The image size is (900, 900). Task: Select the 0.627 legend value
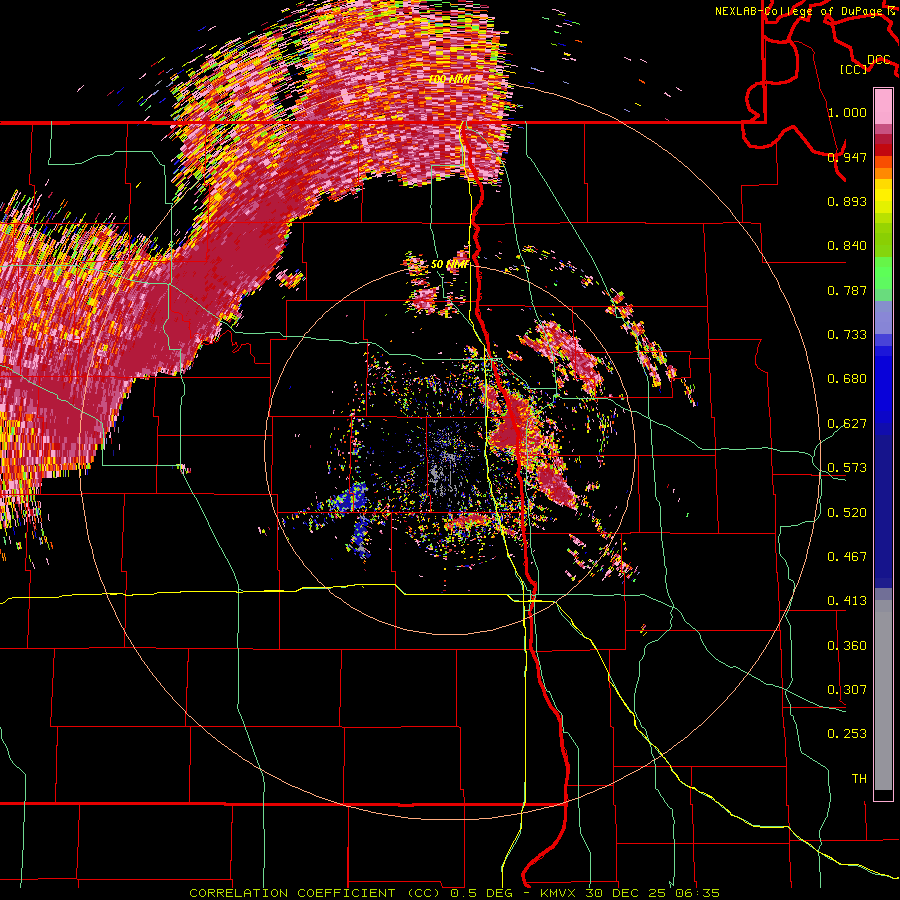pyautogui.click(x=847, y=424)
